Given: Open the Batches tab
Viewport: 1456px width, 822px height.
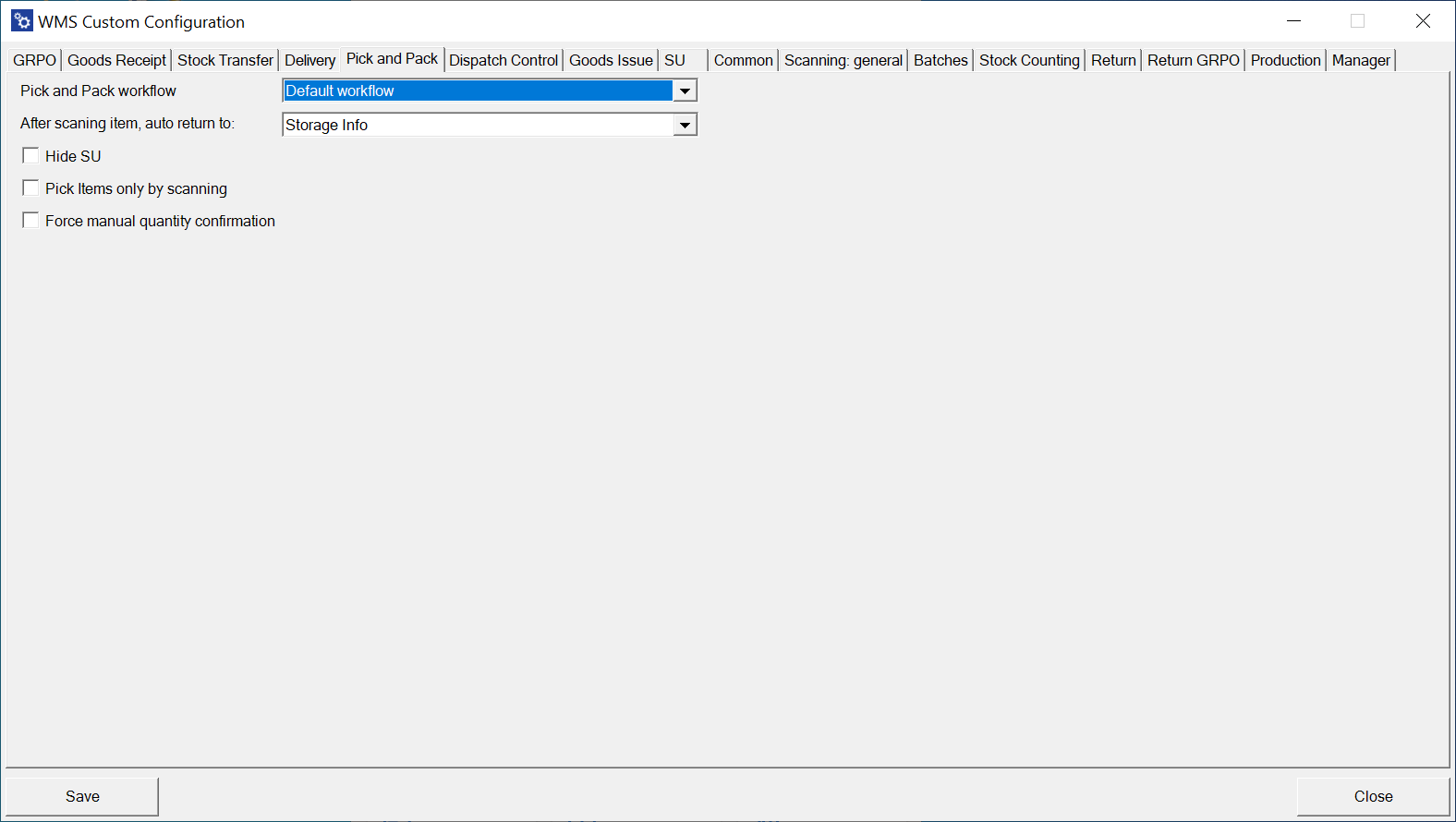Looking at the screenshot, I should coord(940,60).
